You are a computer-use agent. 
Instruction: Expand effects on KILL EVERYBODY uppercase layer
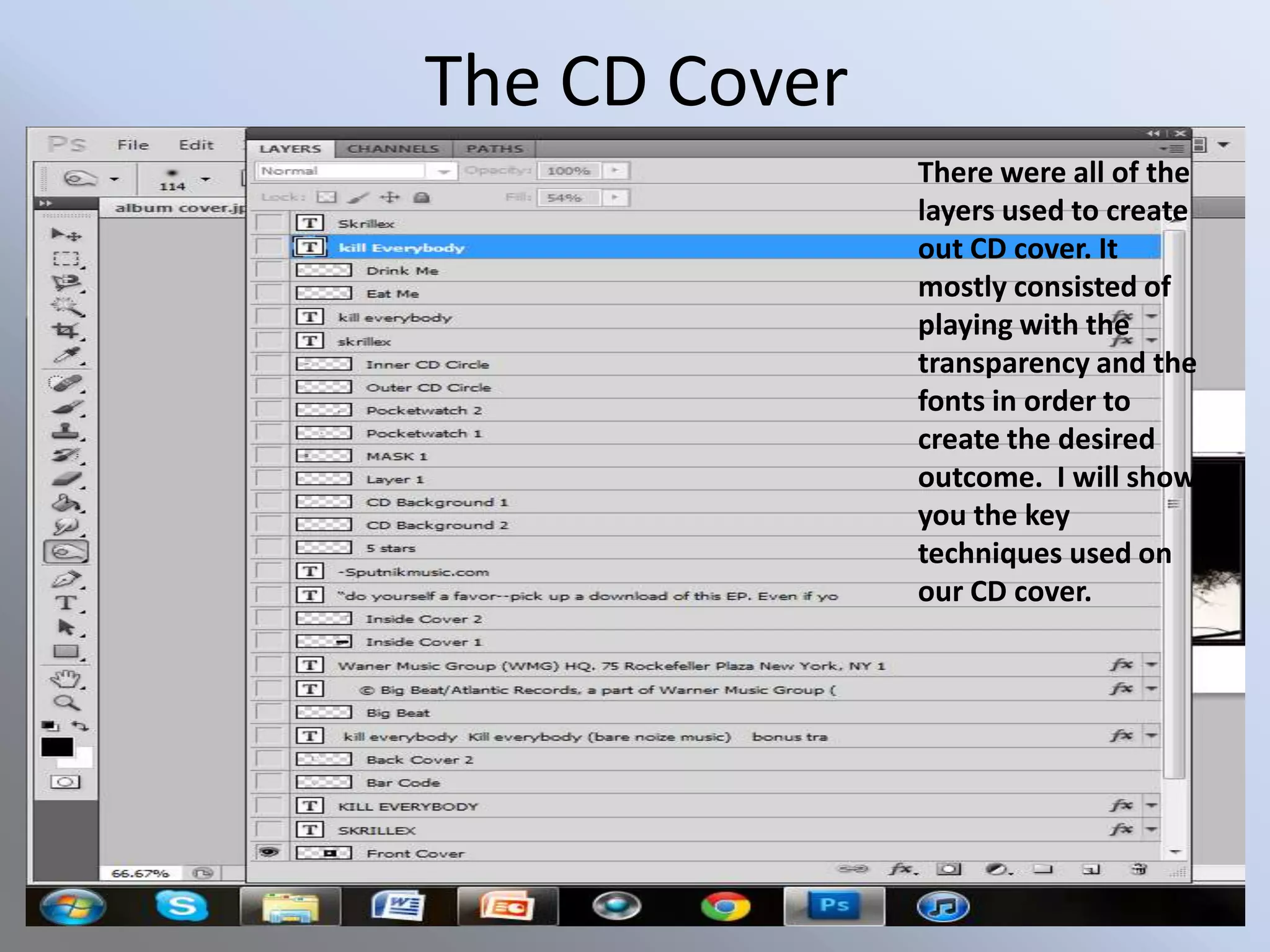tap(1151, 806)
